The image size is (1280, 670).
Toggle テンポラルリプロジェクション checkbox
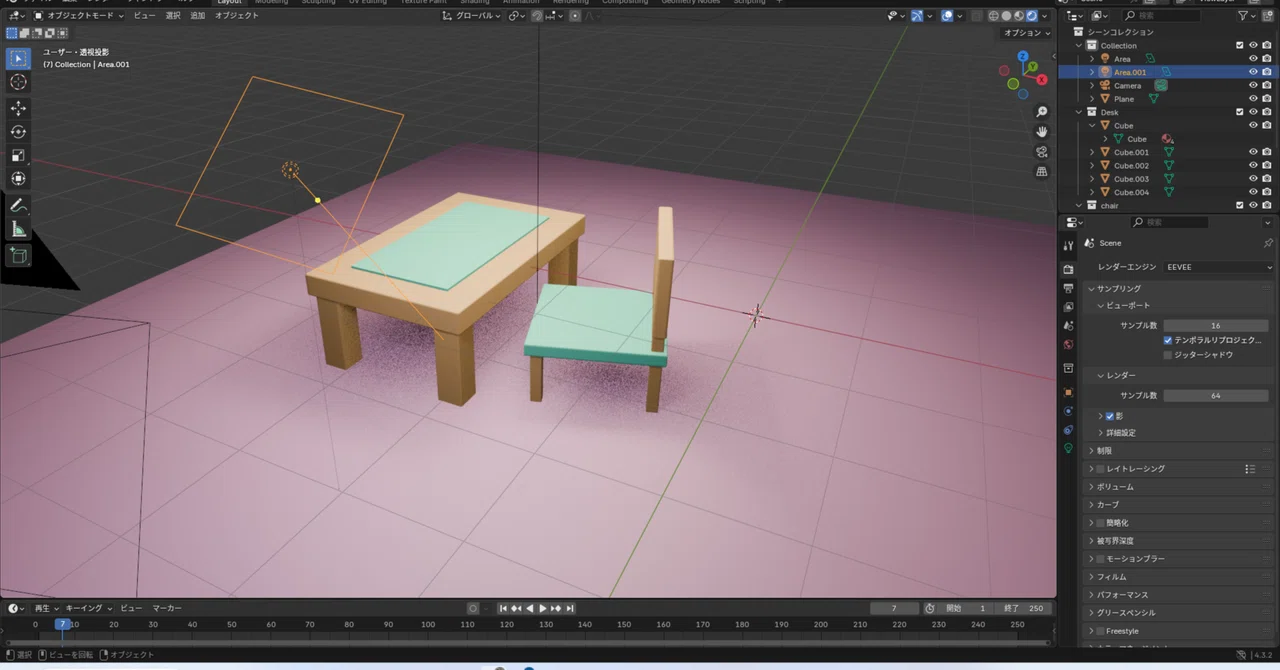pyautogui.click(x=1167, y=340)
